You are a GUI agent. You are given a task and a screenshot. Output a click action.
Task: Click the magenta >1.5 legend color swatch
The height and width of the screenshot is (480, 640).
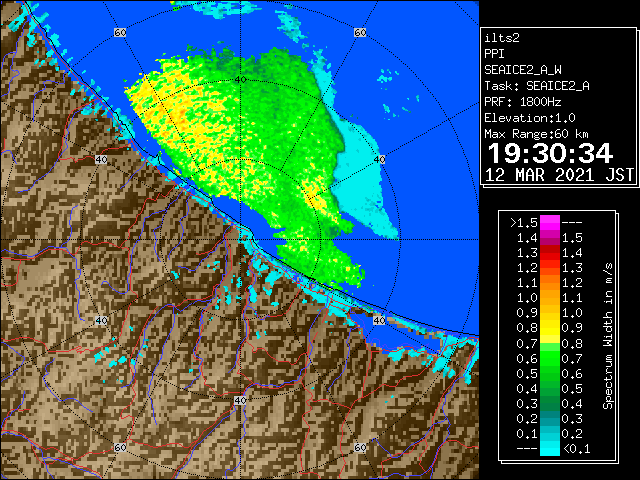[550, 223]
